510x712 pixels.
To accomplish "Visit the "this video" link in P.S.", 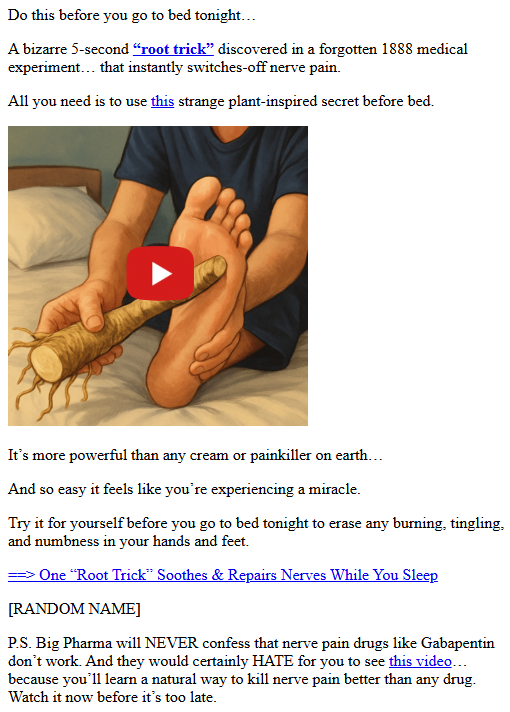I will coord(420,661).
